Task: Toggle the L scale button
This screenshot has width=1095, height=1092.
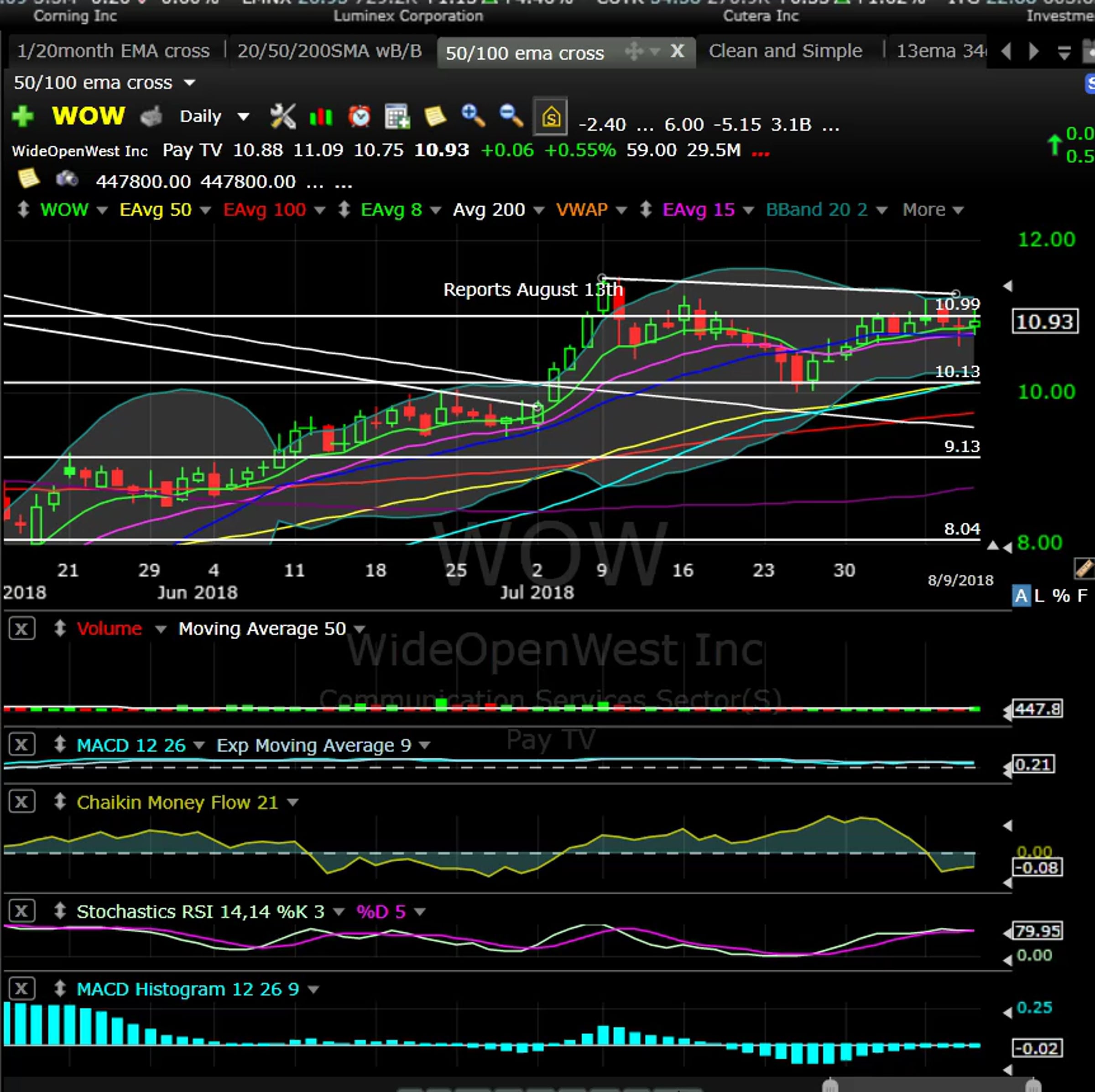Action: pyautogui.click(x=1039, y=596)
